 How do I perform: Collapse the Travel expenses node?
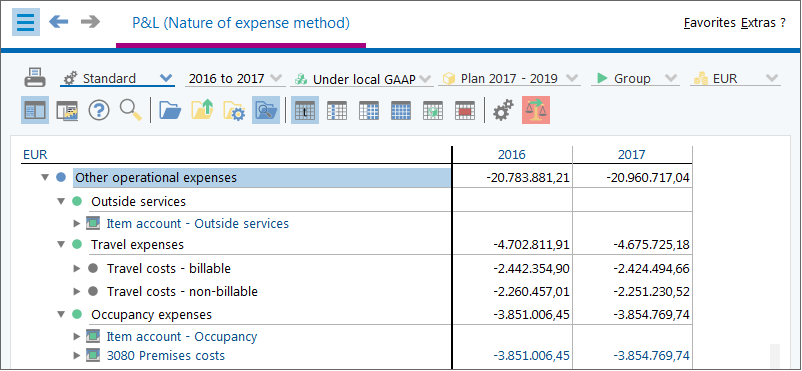coord(61,245)
